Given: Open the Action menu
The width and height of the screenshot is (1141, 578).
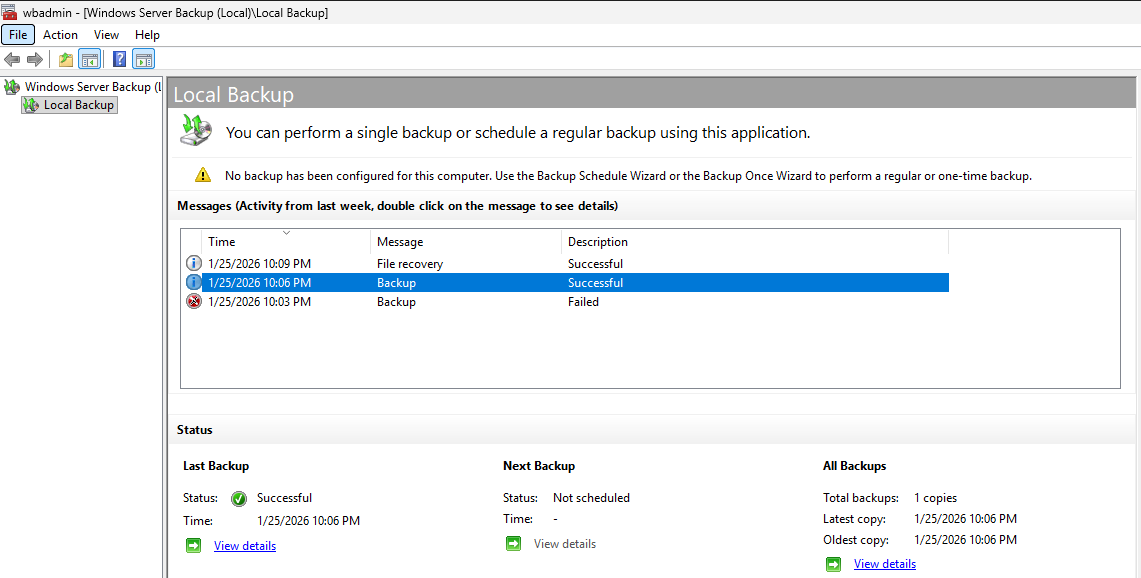Looking at the screenshot, I should point(60,34).
